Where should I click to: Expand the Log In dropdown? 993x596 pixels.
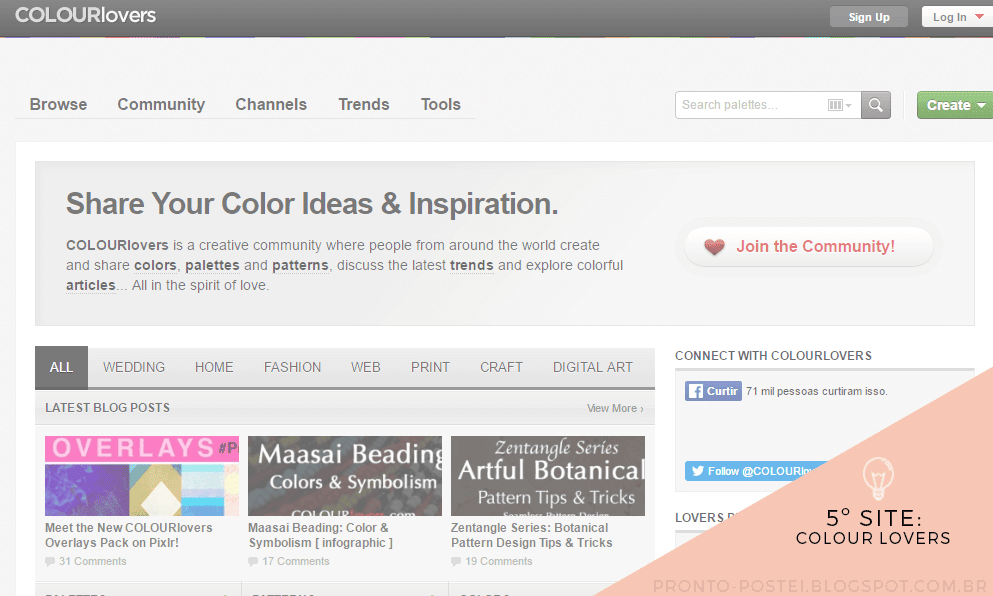click(957, 17)
